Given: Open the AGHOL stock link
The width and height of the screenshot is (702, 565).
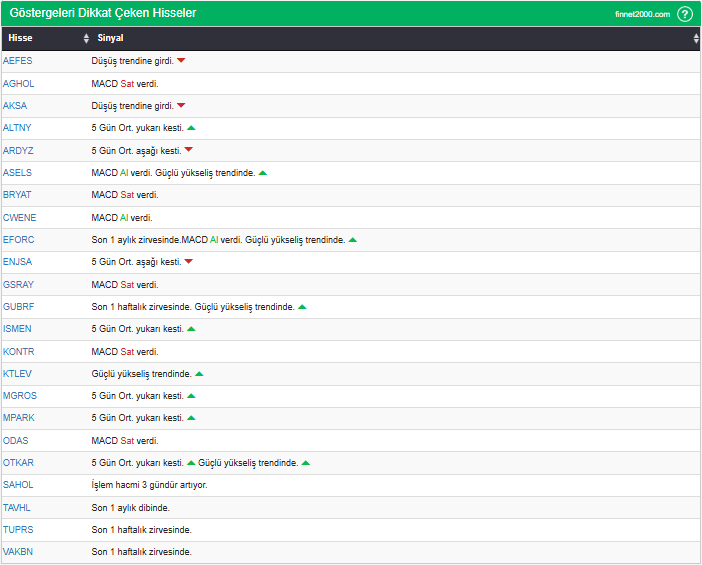Looking at the screenshot, I should click(x=18, y=84).
